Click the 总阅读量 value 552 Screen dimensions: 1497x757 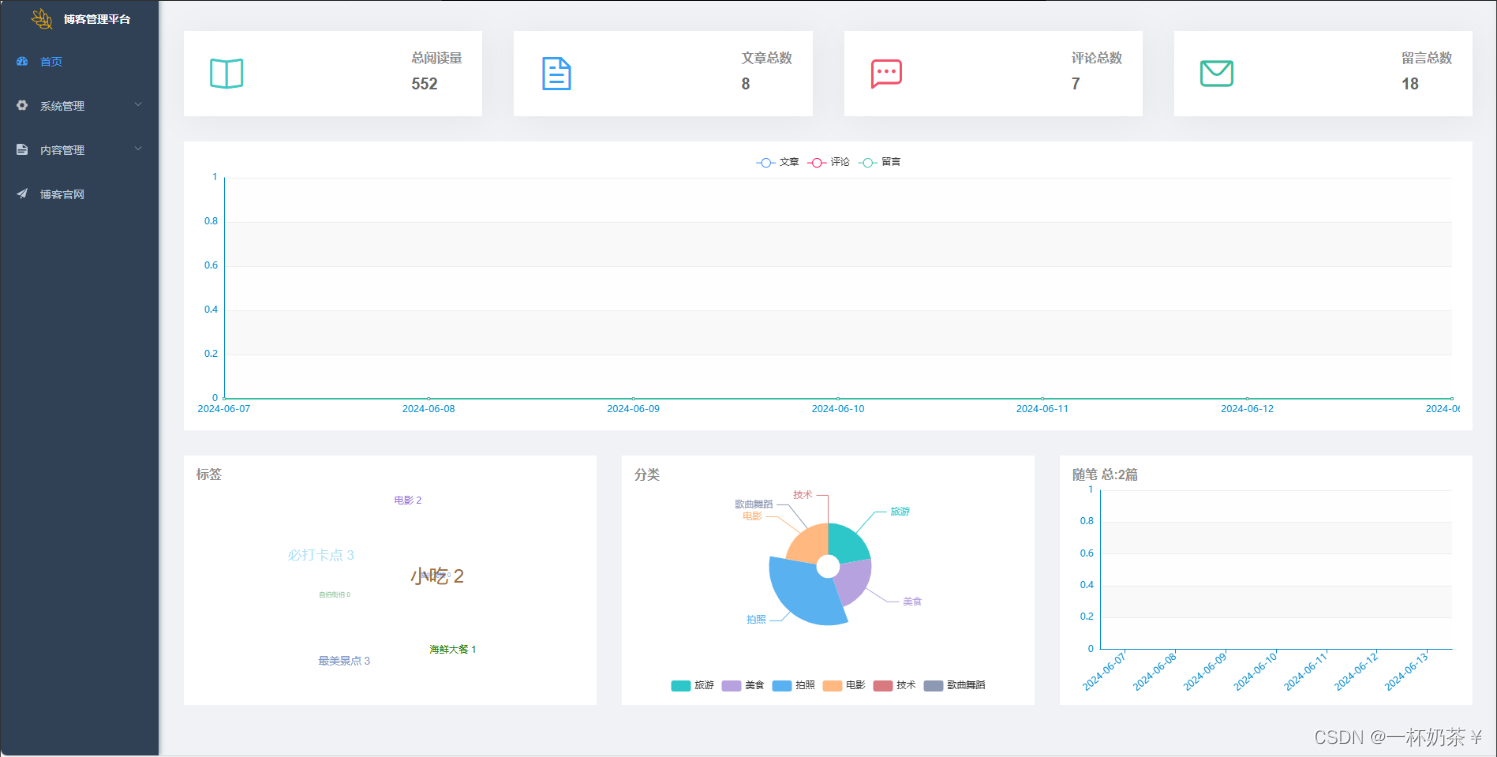[x=425, y=84]
